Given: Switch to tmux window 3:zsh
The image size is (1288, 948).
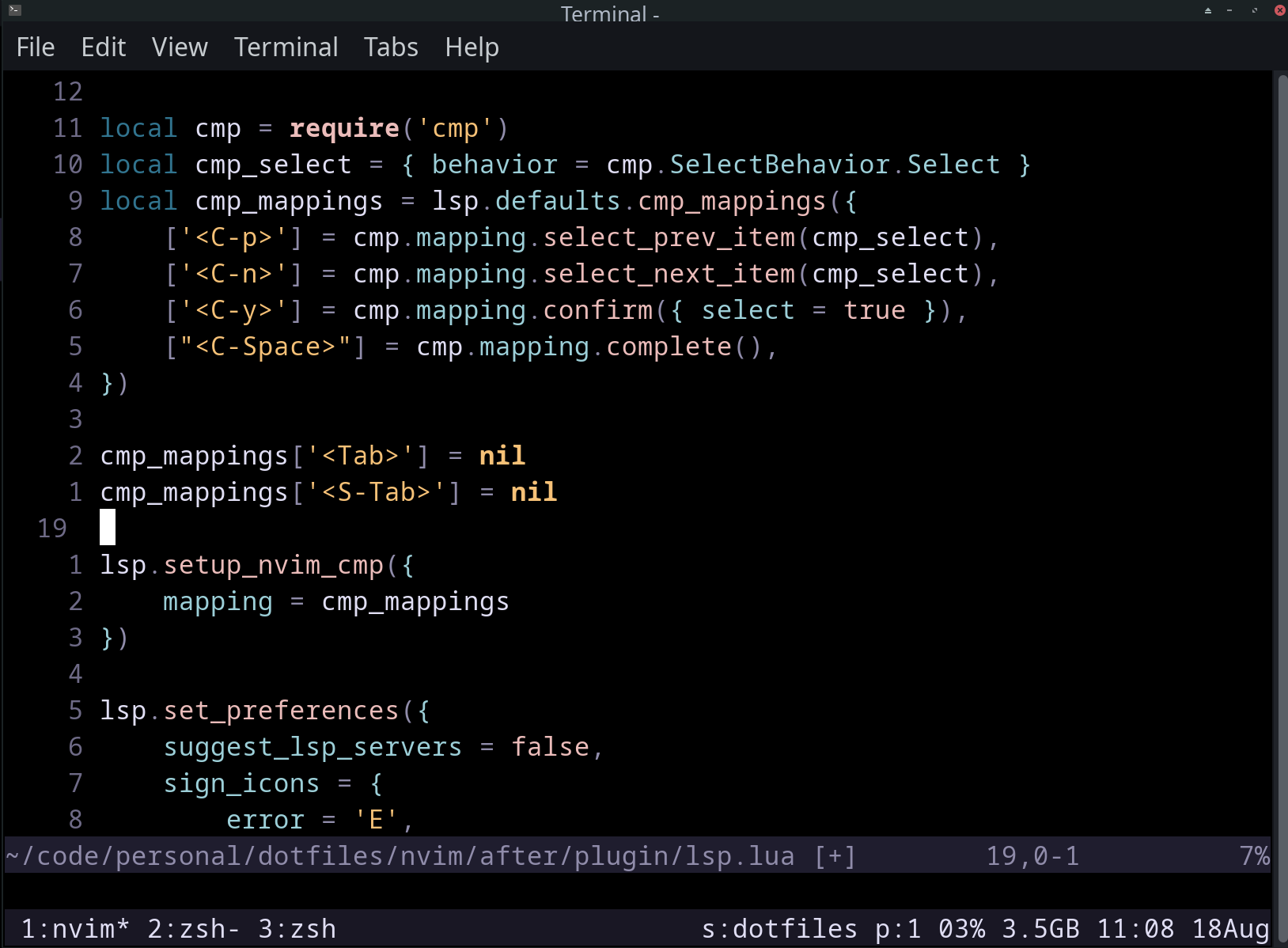Looking at the screenshot, I should (297, 928).
